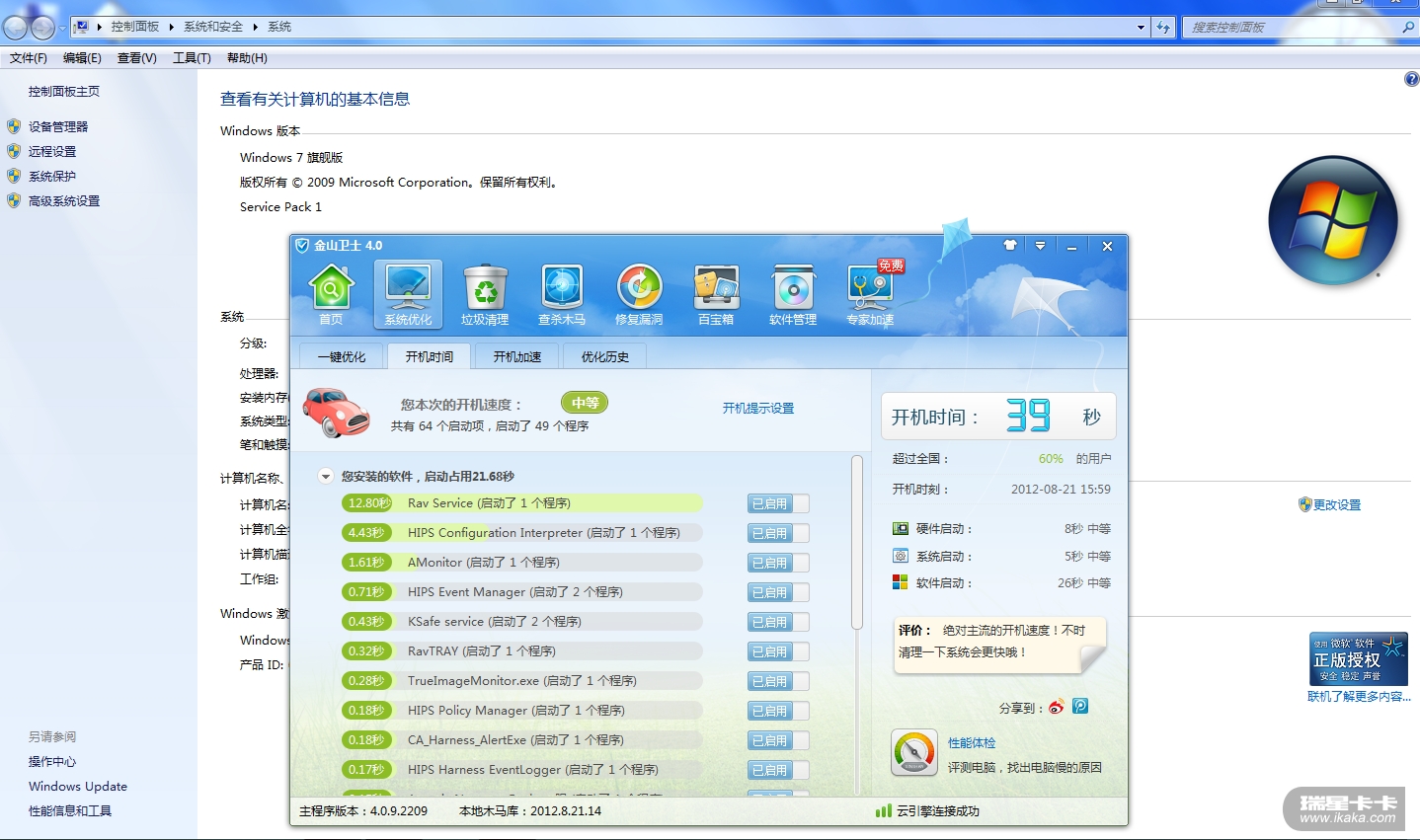This screenshot has width=1420, height=840.
Task: Open the 首页 home icon in 金山卫士
Action: (x=331, y=294)
